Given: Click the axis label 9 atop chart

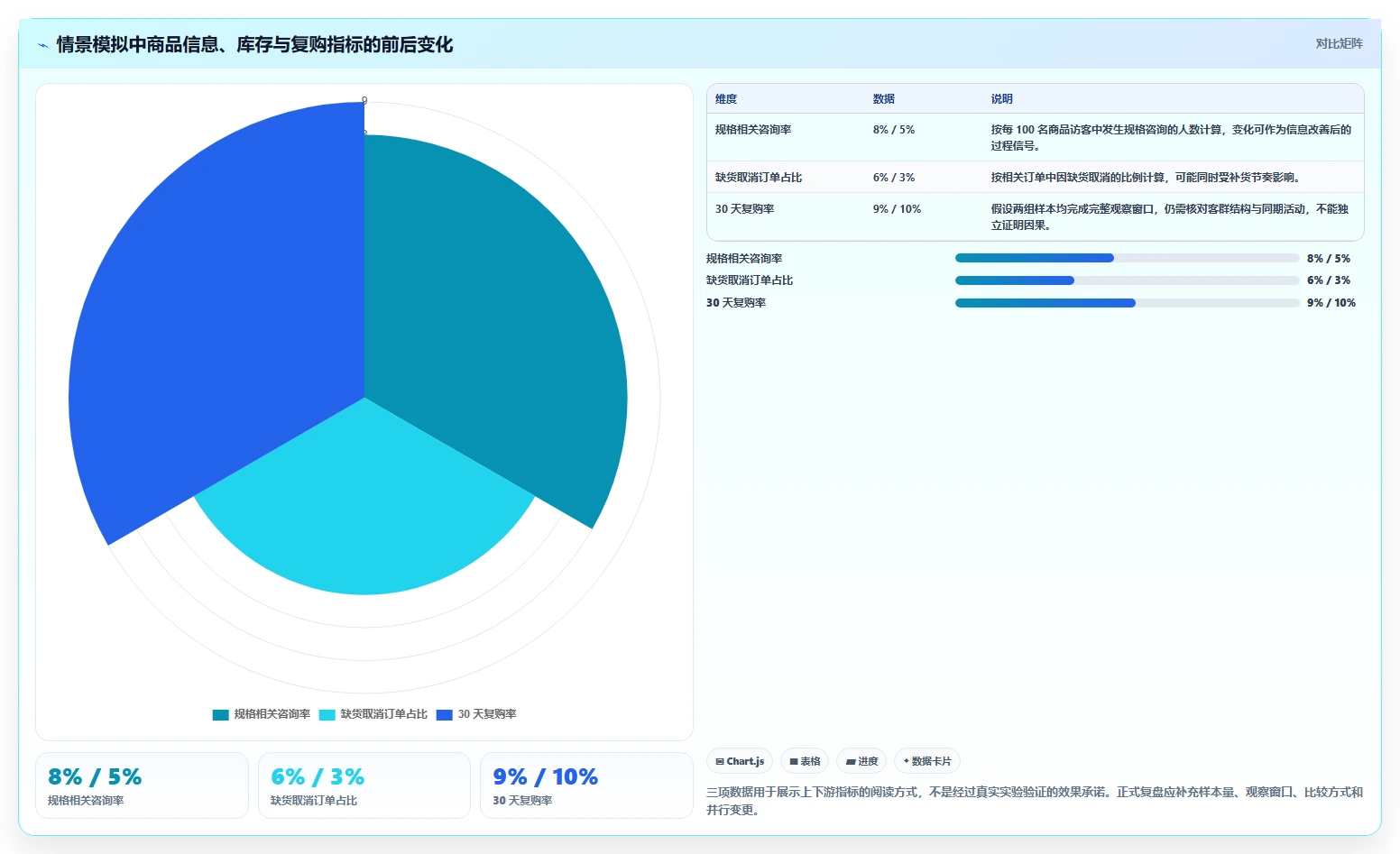Looking at the screenshot, I should click(x=364, y=101).
